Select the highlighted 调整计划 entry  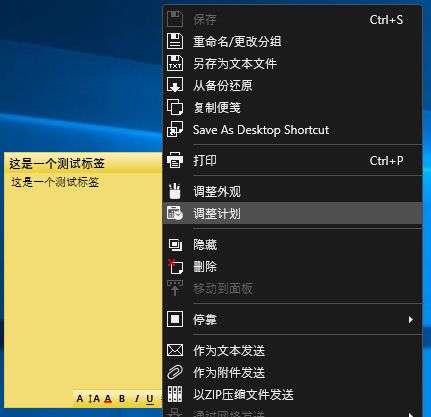click(x=292, y=213)
